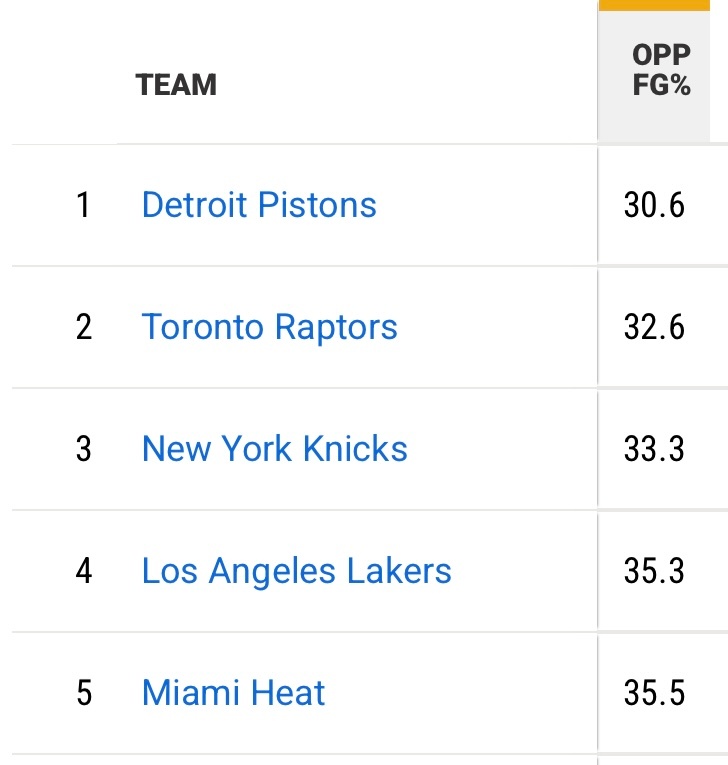Select the 32.6 value for Toronto

point(655,327)
